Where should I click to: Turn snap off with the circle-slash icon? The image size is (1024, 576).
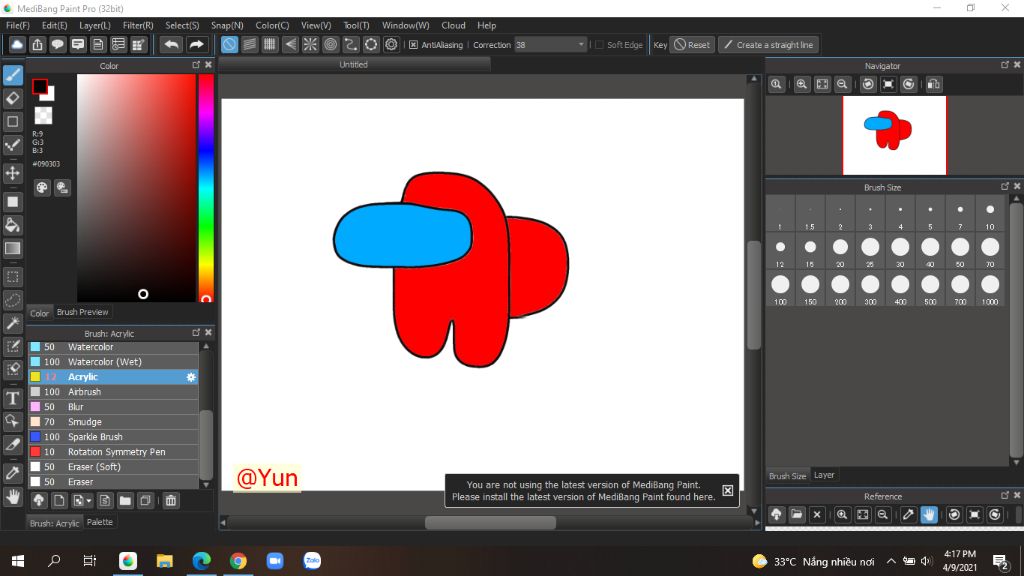229,44
